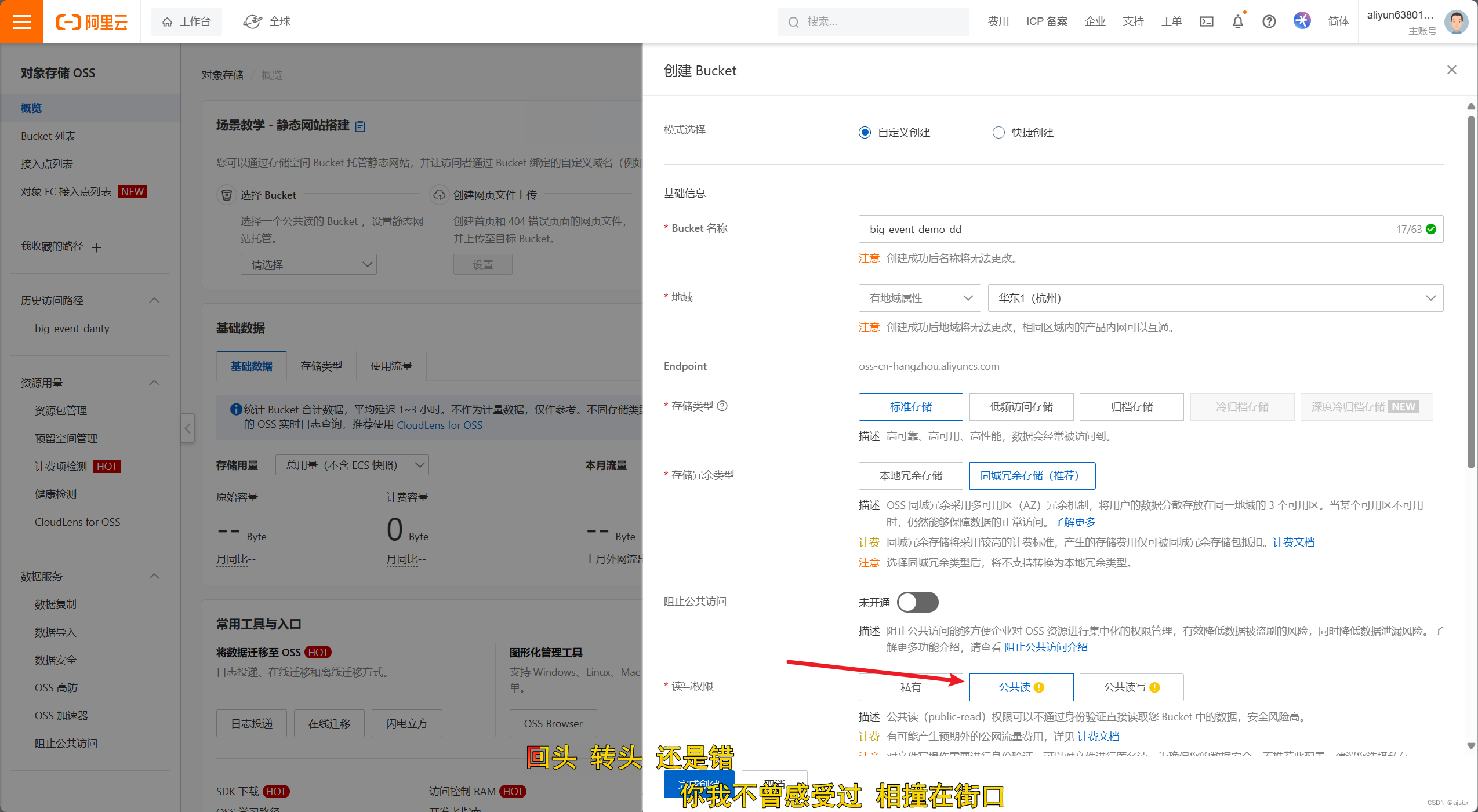This screenshot has width=1478, height=812.
Task: Open the region attribute dropdown
Action: tap(919, 298)
